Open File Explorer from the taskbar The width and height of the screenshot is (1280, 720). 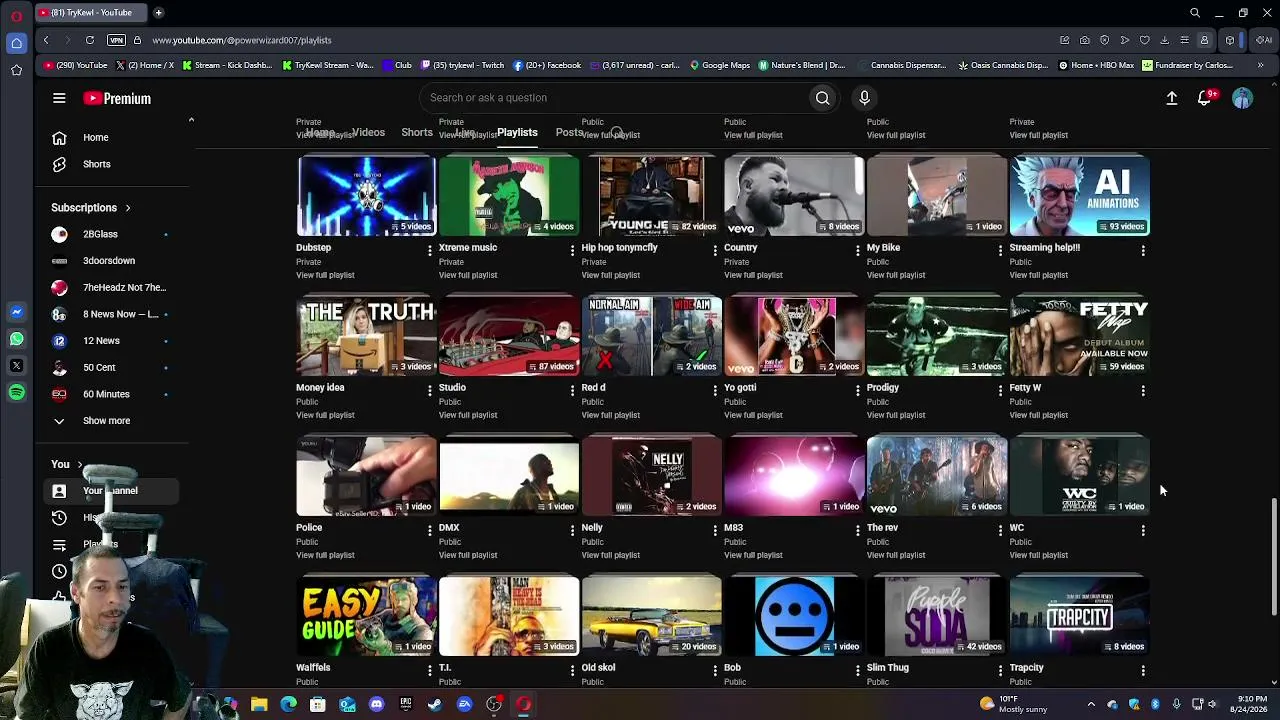tap(259, 705)
